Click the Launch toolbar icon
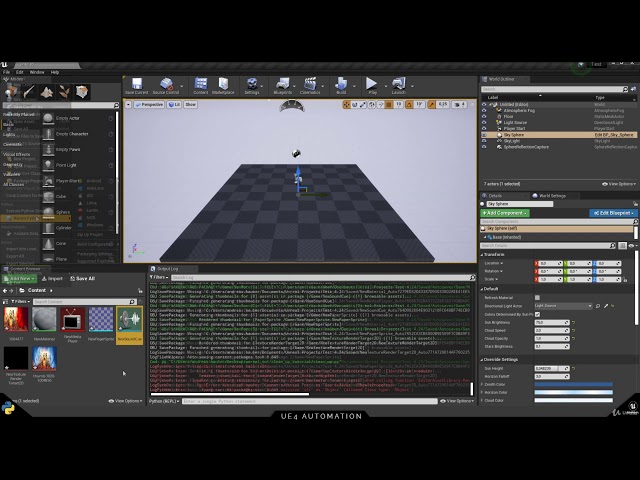640x480 pixels. pos(398,83)
